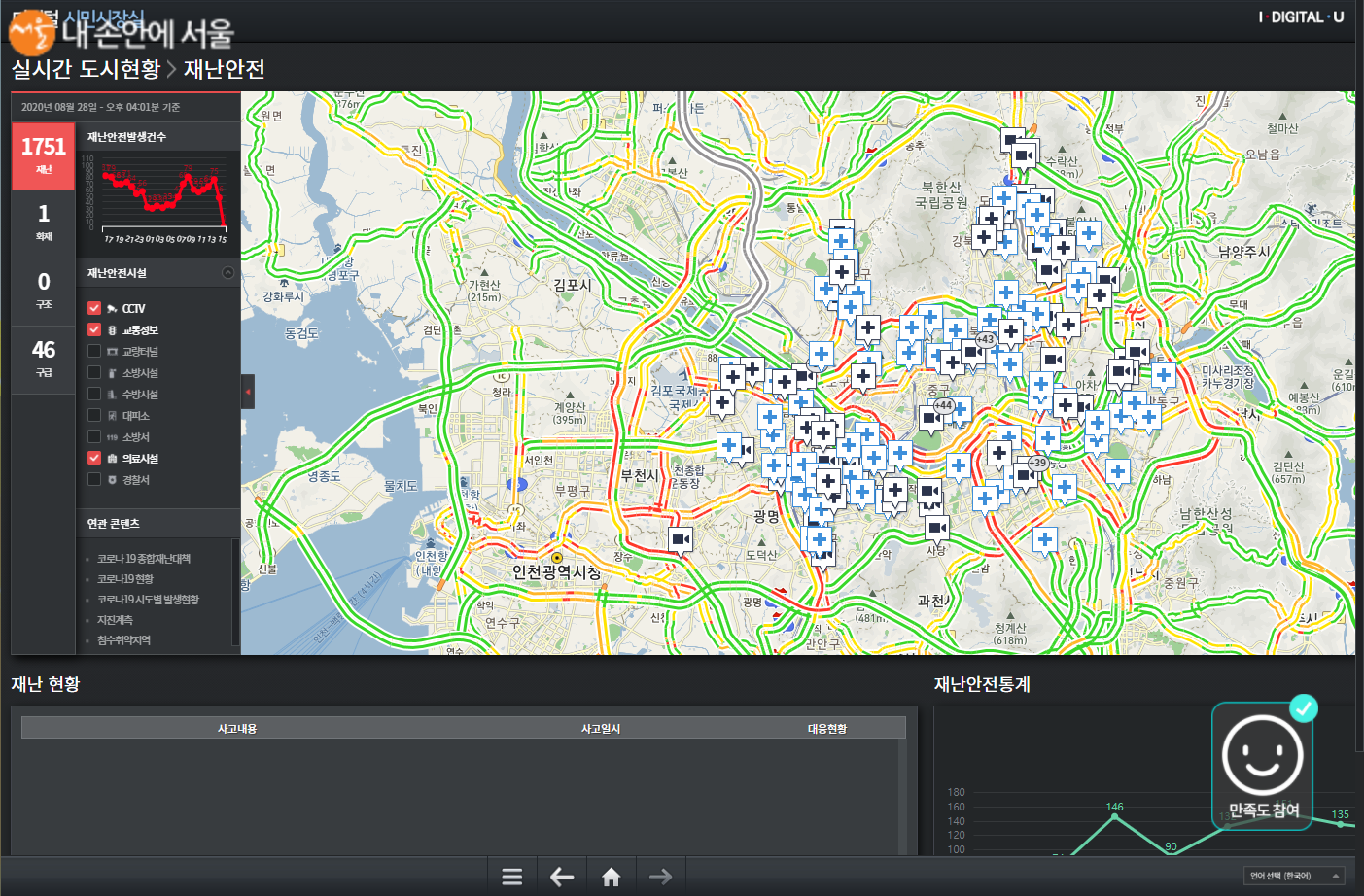Click the 연관 콘텐츠 list scrollbar
The image size is (1364, 896).
tap(234, 593)
